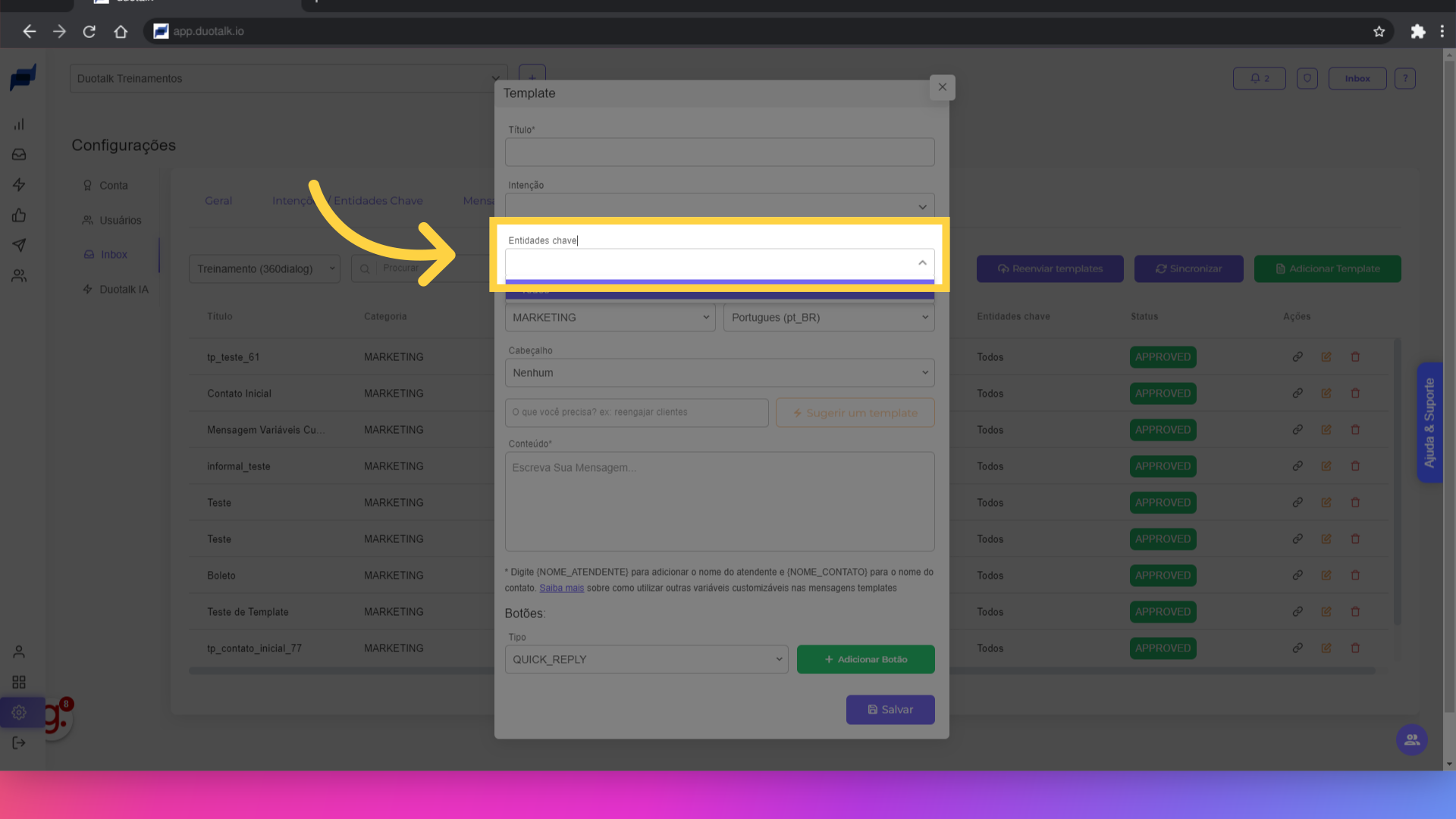Image resolution: width=1456 pixels, height=819 pixels.
Task: Click the page's vertical scrollbar
Action: click(x=1449, y=387)
